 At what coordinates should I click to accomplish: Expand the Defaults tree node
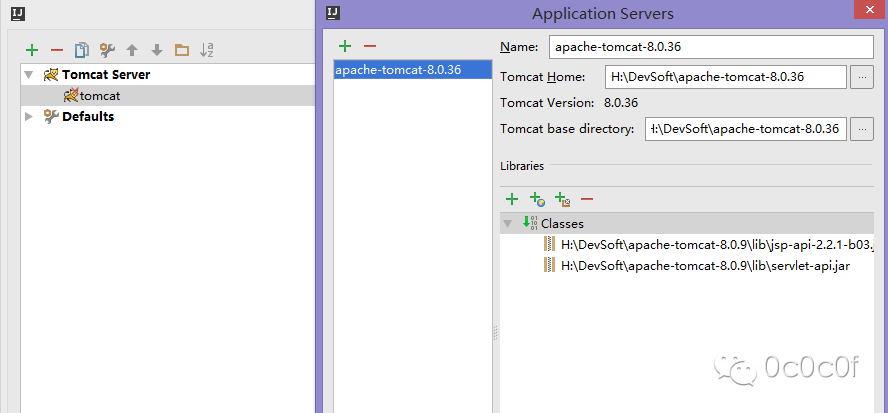pyautogui.click(x=29, y=117)
